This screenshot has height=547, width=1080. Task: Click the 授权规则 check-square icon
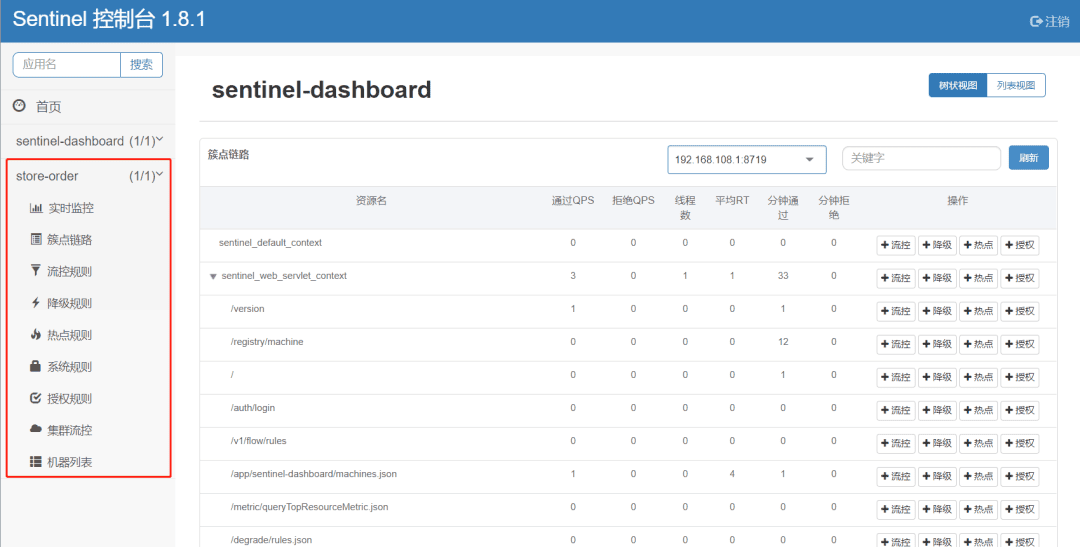[x=37, y=398]
